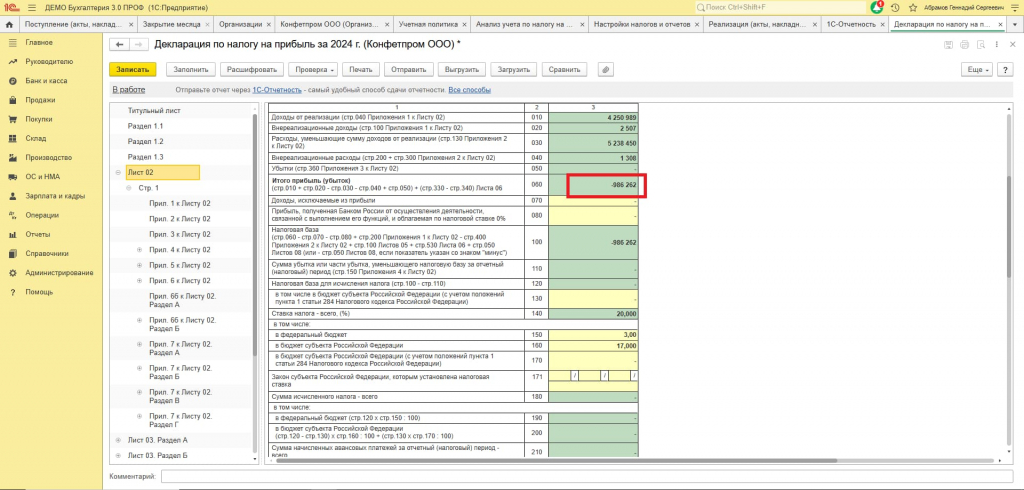
Task: Expand the Прил. 4 к Листу 02 node
Action: 139,250
